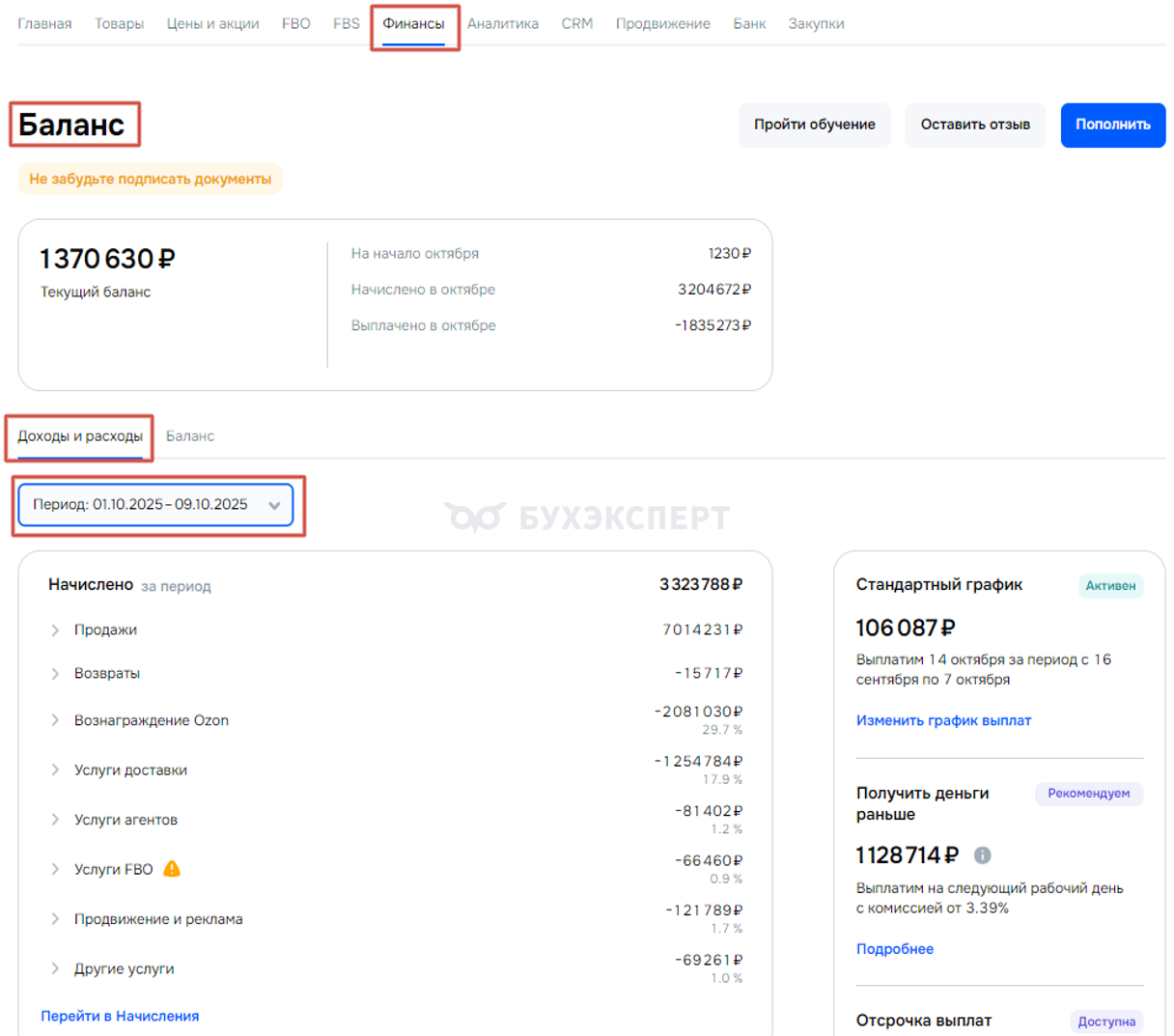Image resolution: width=1174 pixels, height=1036 pixels.
Task: Expand the Услуги агентов row
Action: pyautogui.click(x=55, y=820)
